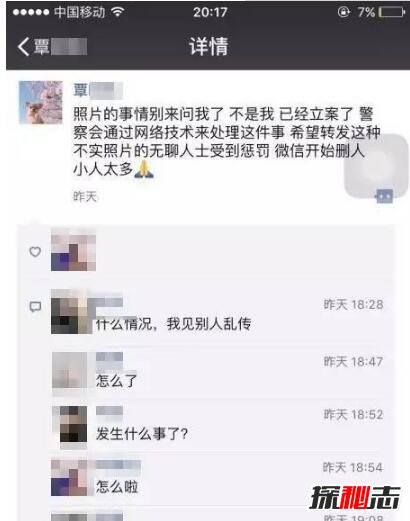Open avatar of user who liked post

click(73, 252)
